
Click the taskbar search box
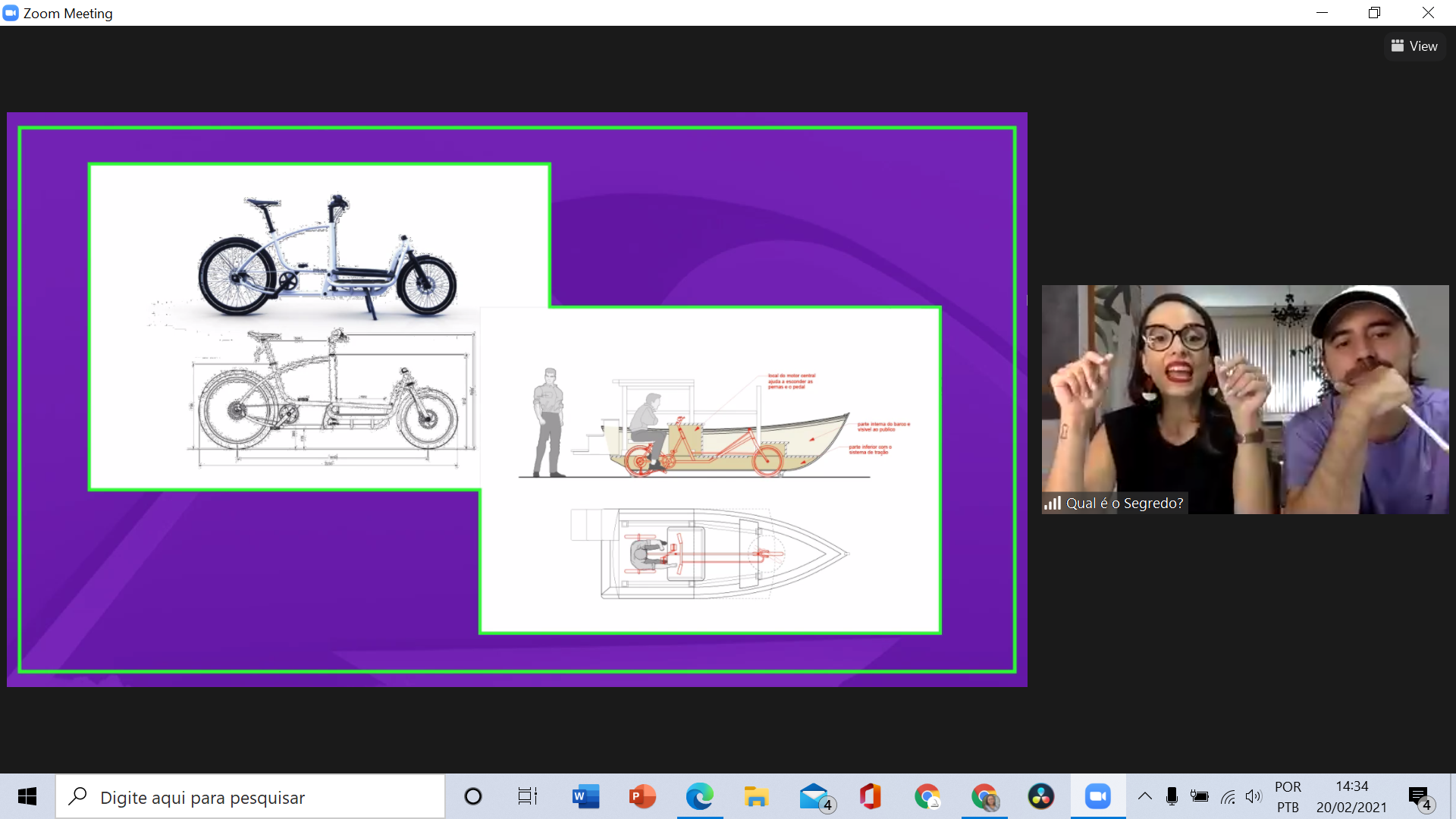(250, 797)
